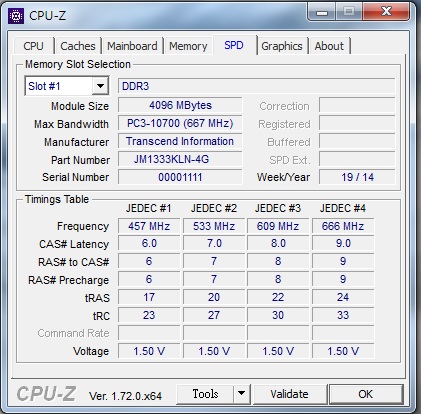Select the Memory tab
421x415 pixels.
(188, 46)
